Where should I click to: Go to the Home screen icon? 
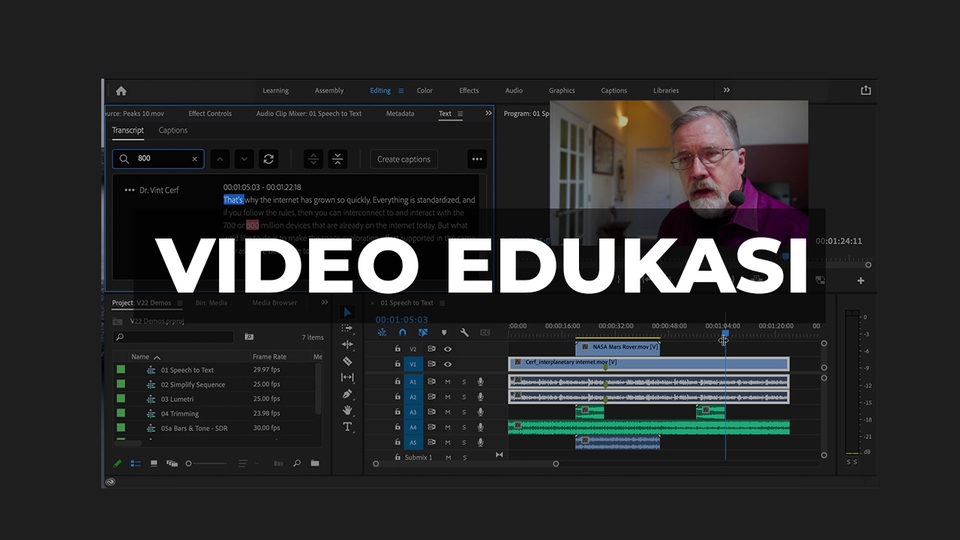121,91
